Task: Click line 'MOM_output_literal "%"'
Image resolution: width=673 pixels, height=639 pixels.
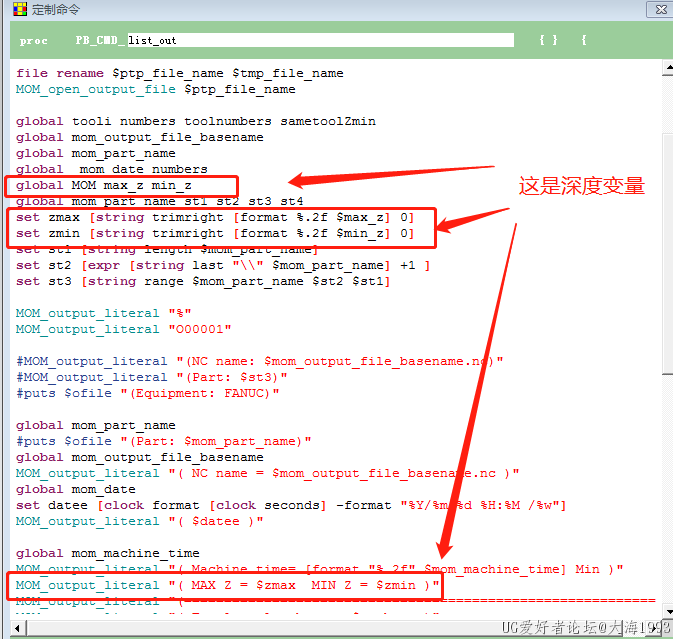Action: pos(103,313)
